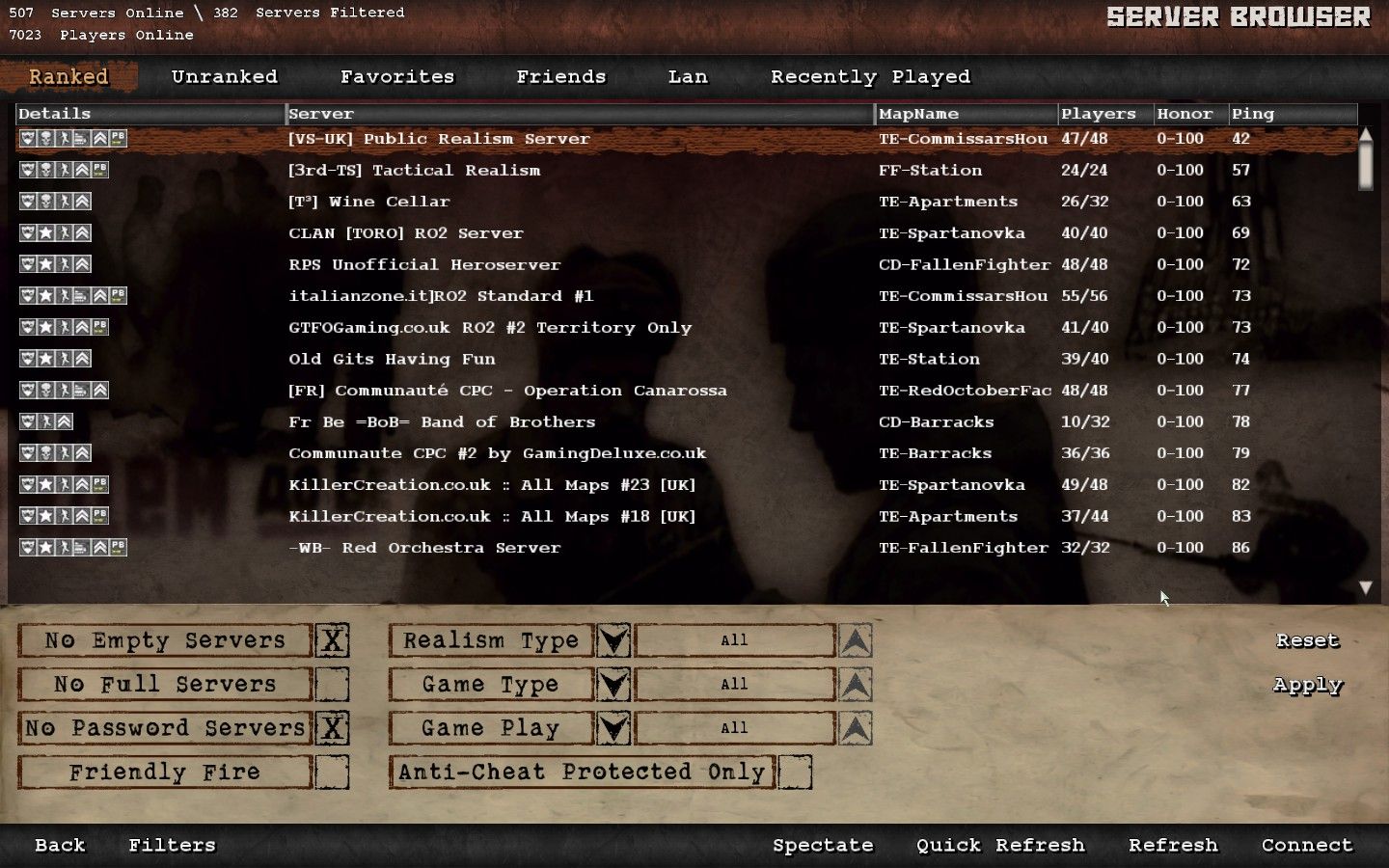The image size is (1389, 868).
Task: Click the shield icon on Band of Brothers row
Action: [28, 421]
